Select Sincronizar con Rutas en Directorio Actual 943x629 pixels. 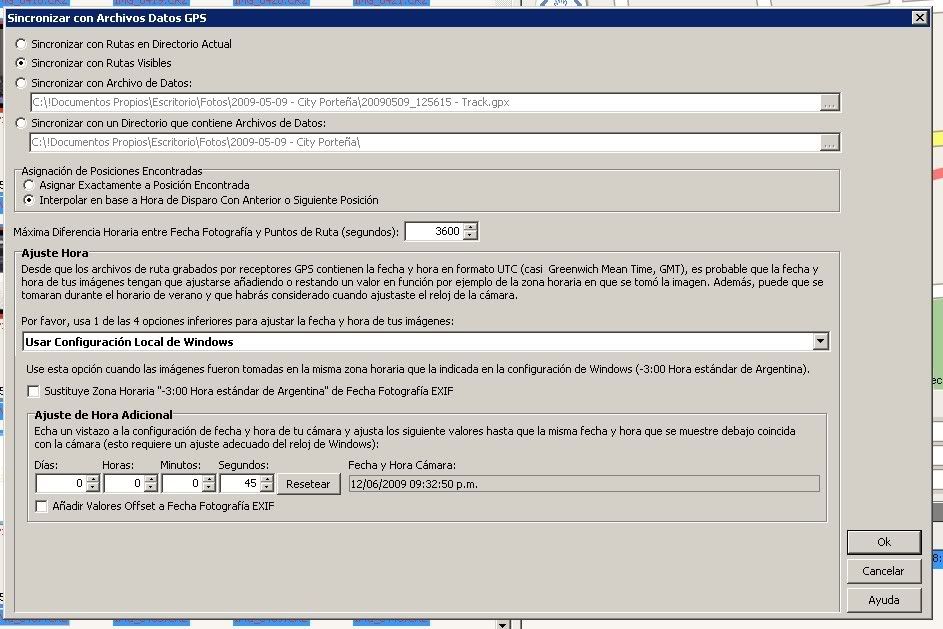(21, 44)
